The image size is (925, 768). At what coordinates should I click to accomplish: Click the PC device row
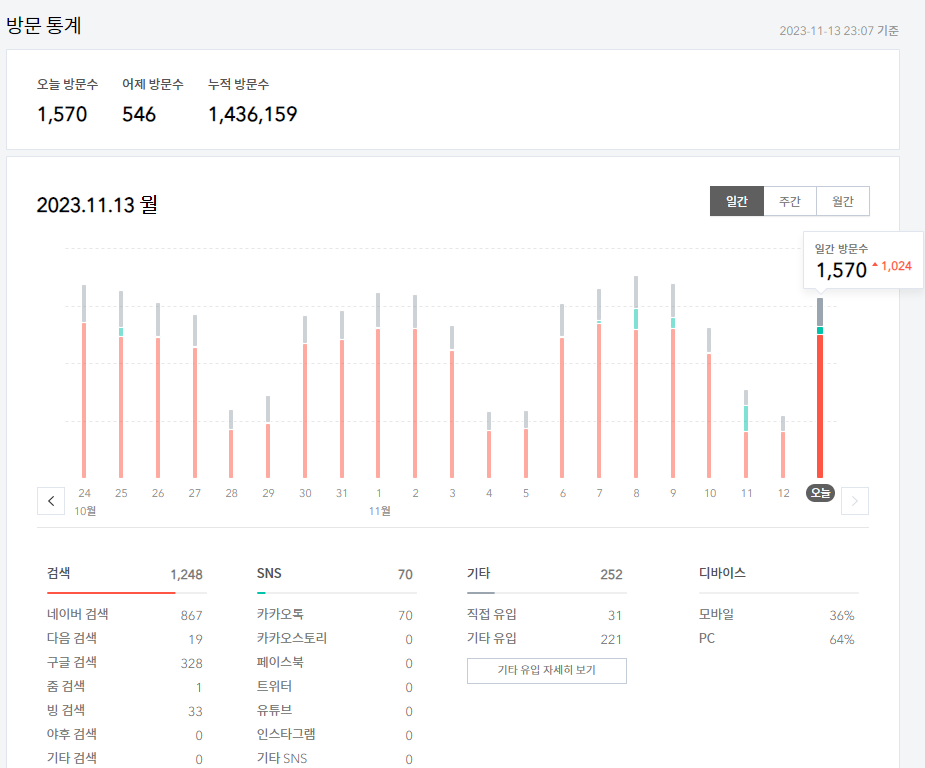[777, 639]
